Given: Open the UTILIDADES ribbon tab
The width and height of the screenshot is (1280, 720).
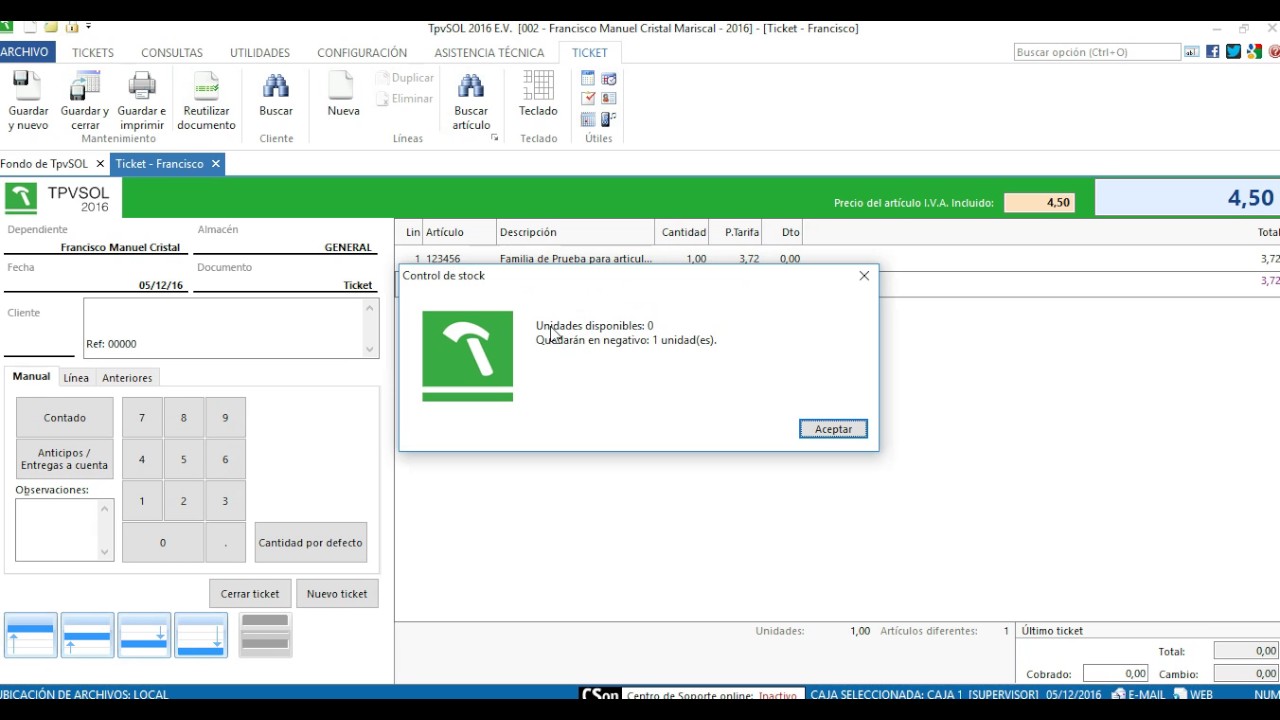Looking at the screenshot, I should point(260,53).
